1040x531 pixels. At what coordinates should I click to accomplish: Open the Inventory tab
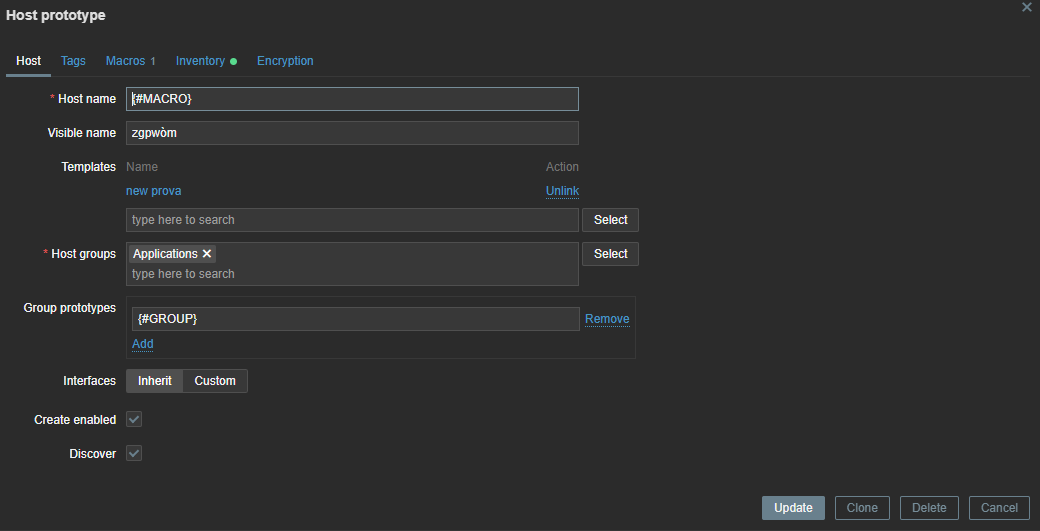(x=201, y=61)
